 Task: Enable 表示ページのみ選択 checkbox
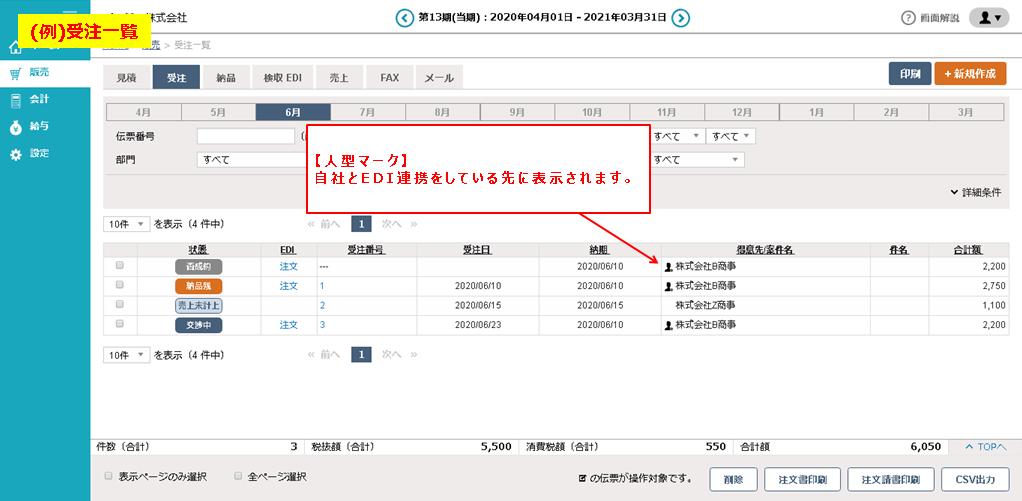(x=109, y=477)
